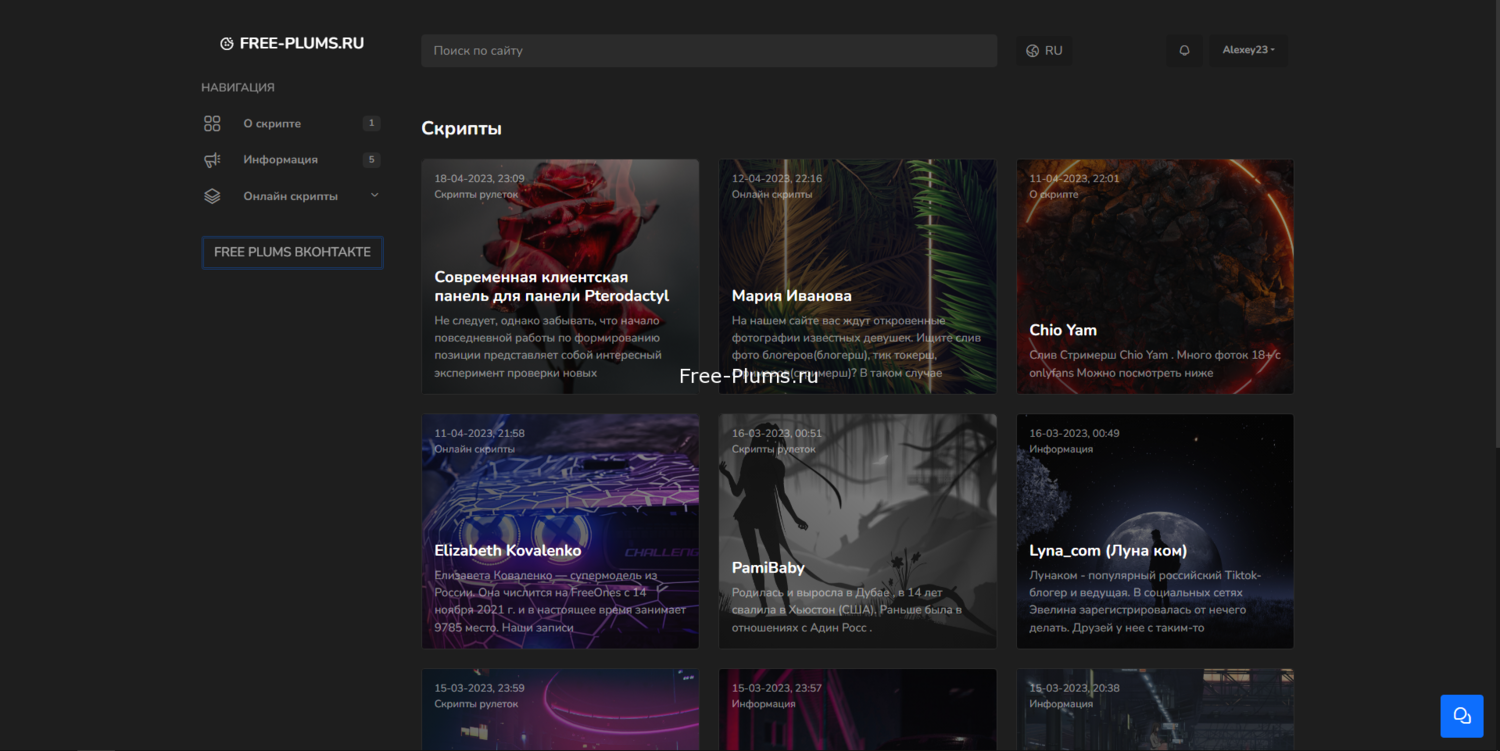Open the card dated 15-03-2023, 20:38

(1155, 710)
